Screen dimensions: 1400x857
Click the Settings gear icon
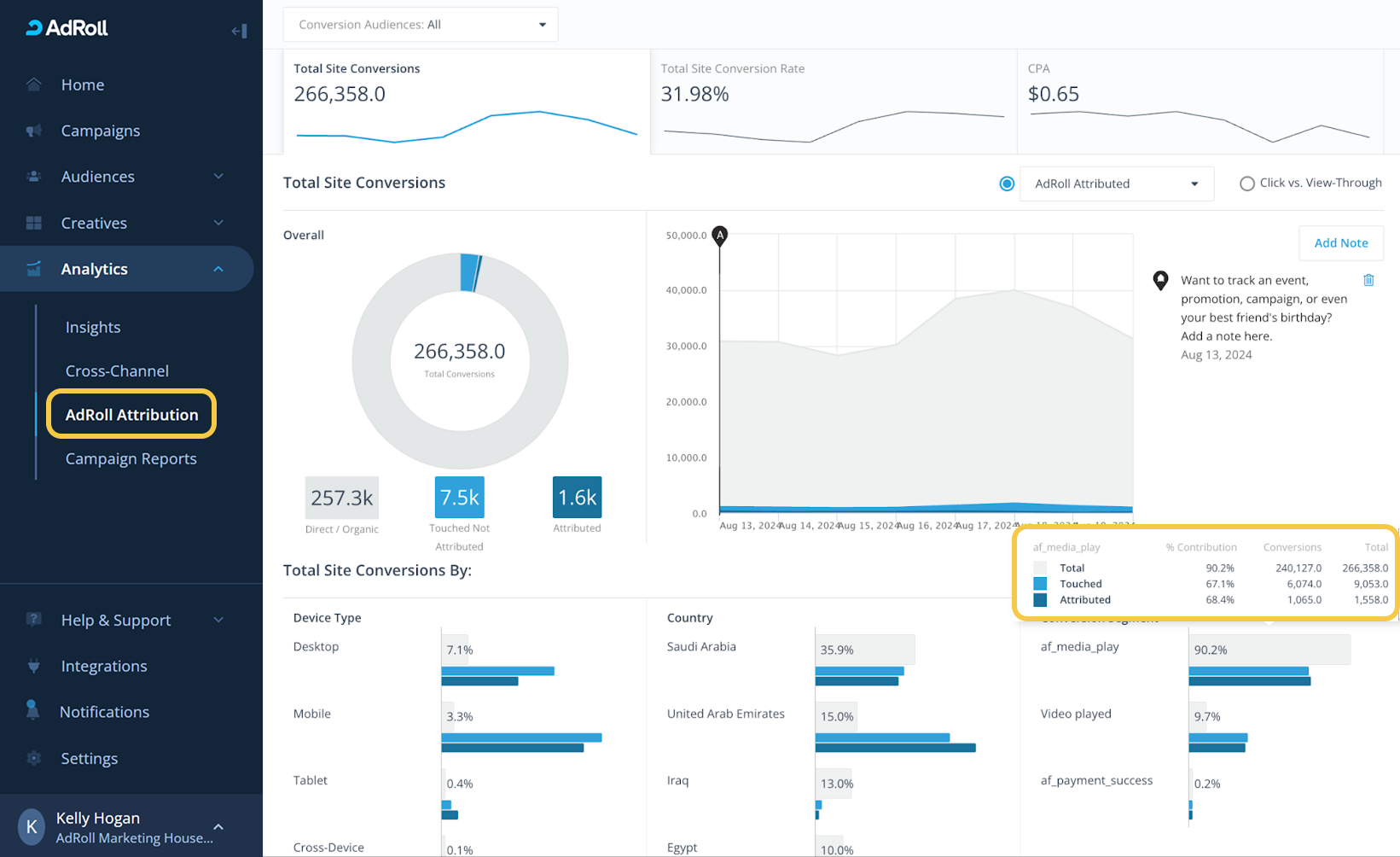point(34,758)
